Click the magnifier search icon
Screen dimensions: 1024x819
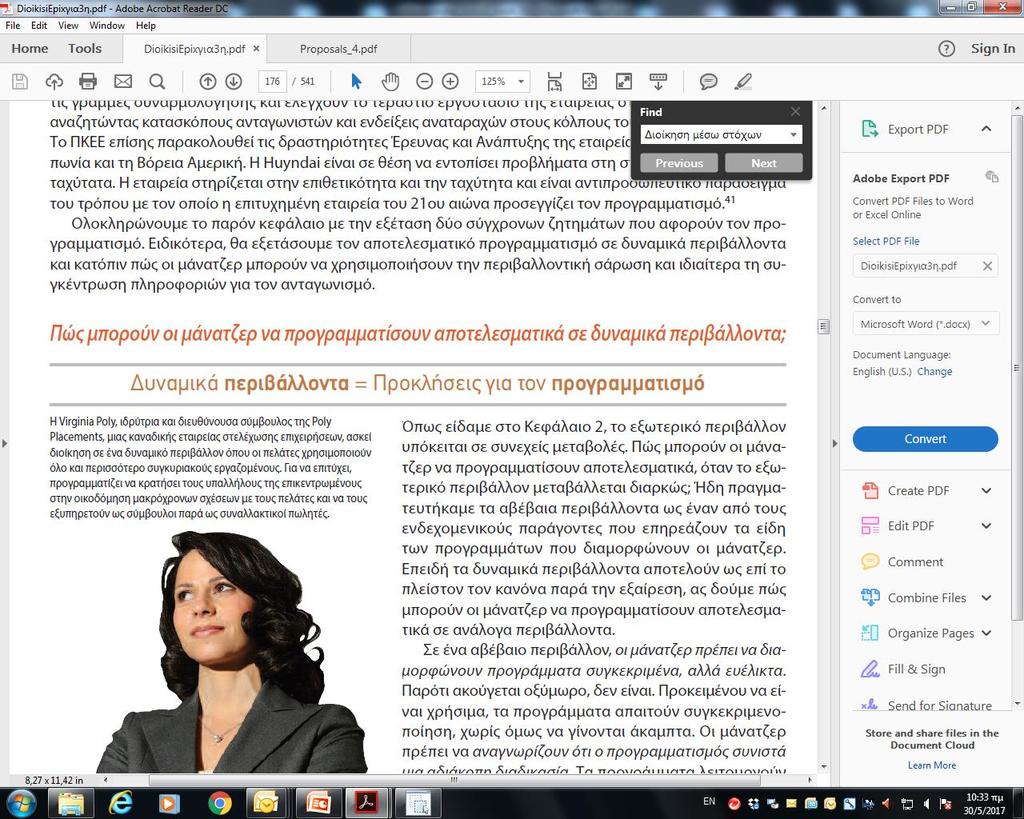(157, 82)
